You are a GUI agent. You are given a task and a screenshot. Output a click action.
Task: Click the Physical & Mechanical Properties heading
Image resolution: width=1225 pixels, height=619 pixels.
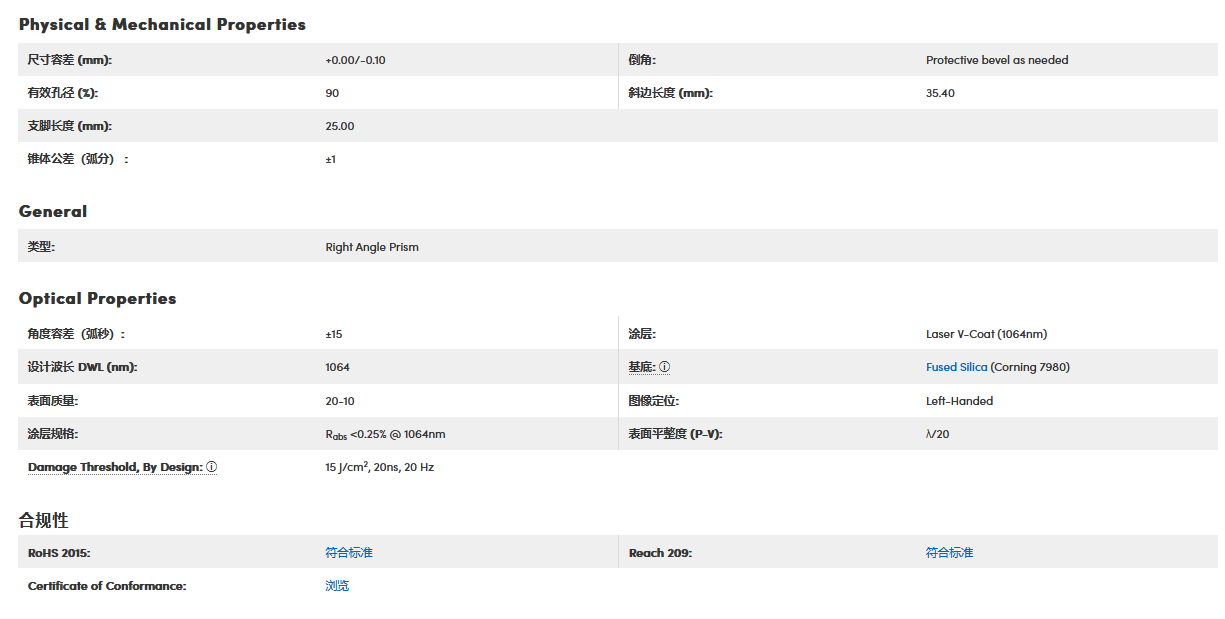tap(162, 24)
